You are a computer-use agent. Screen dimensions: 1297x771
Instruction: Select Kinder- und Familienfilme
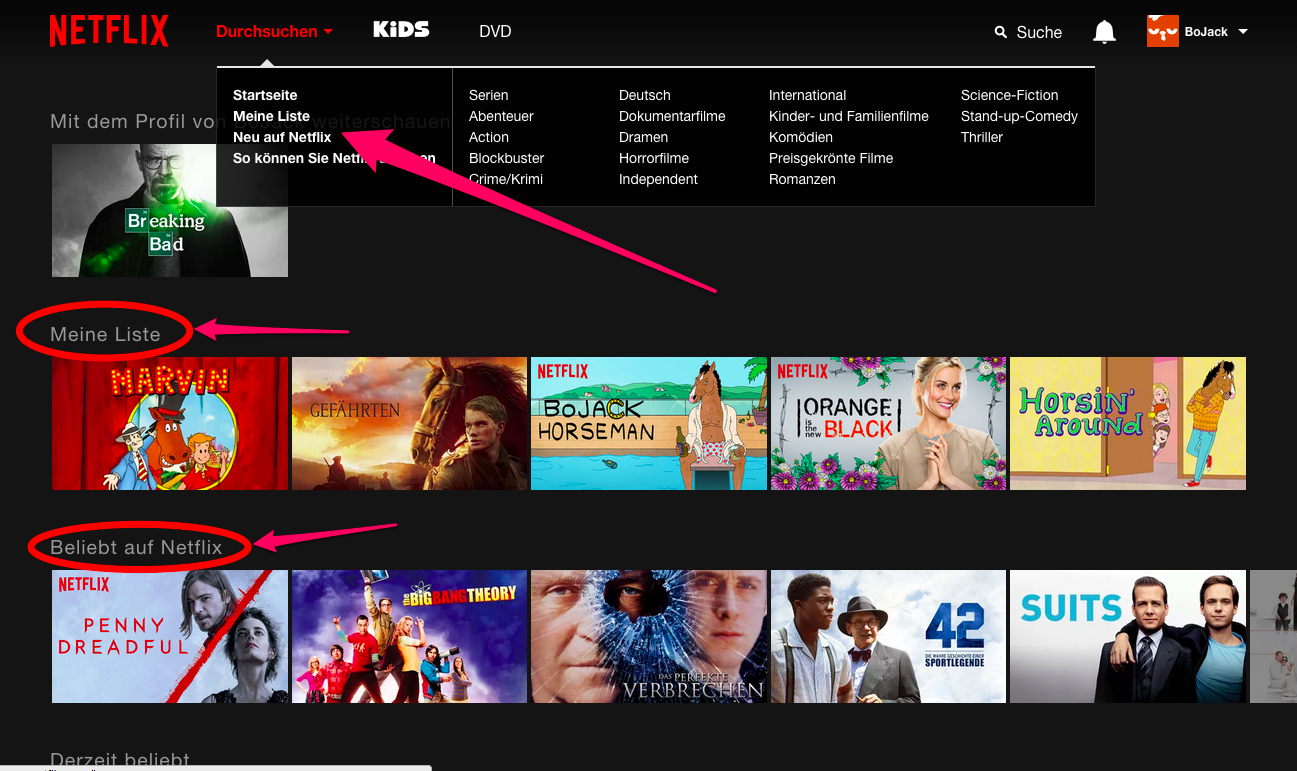[x=849, y=116]
